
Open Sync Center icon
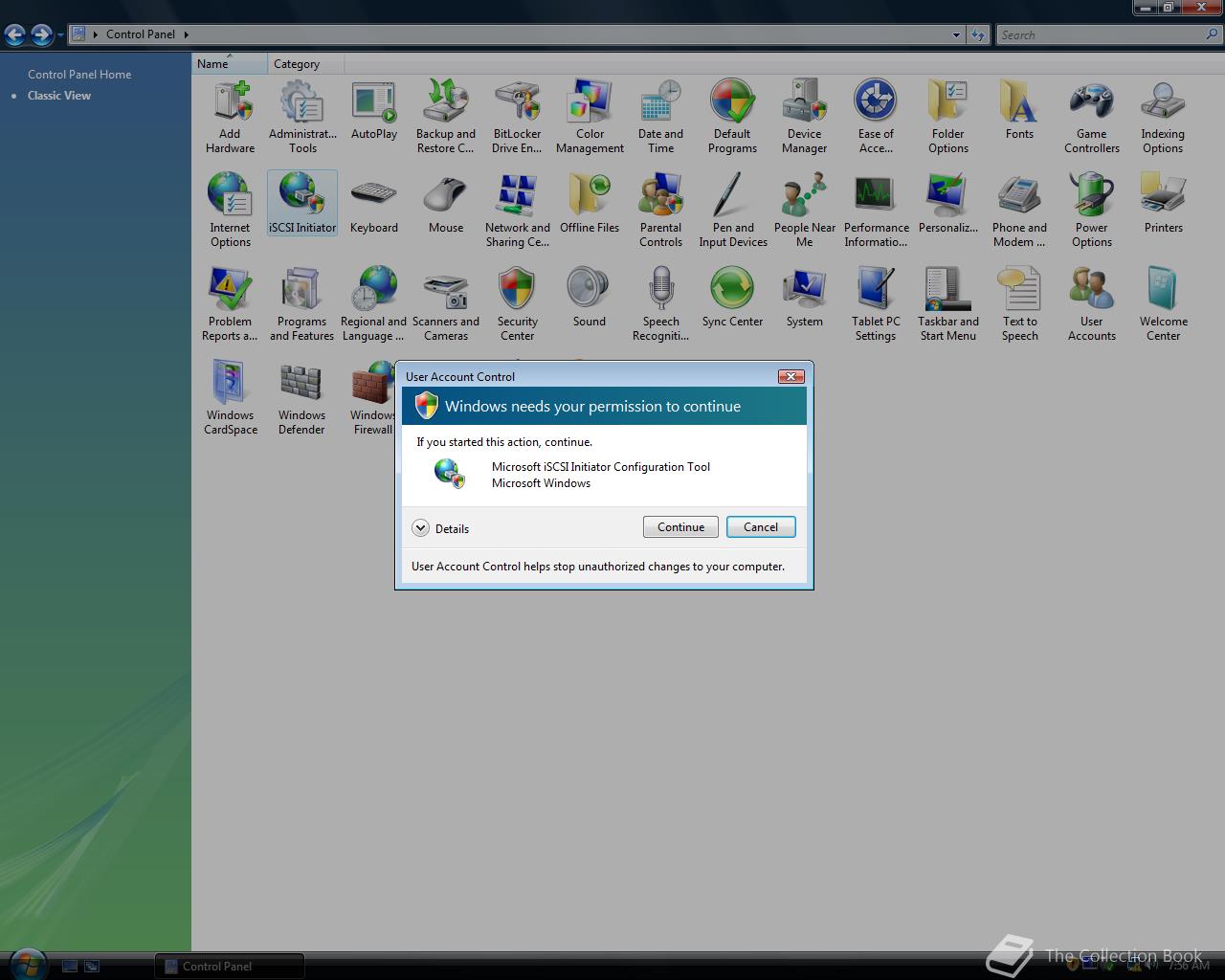[733, 298]
